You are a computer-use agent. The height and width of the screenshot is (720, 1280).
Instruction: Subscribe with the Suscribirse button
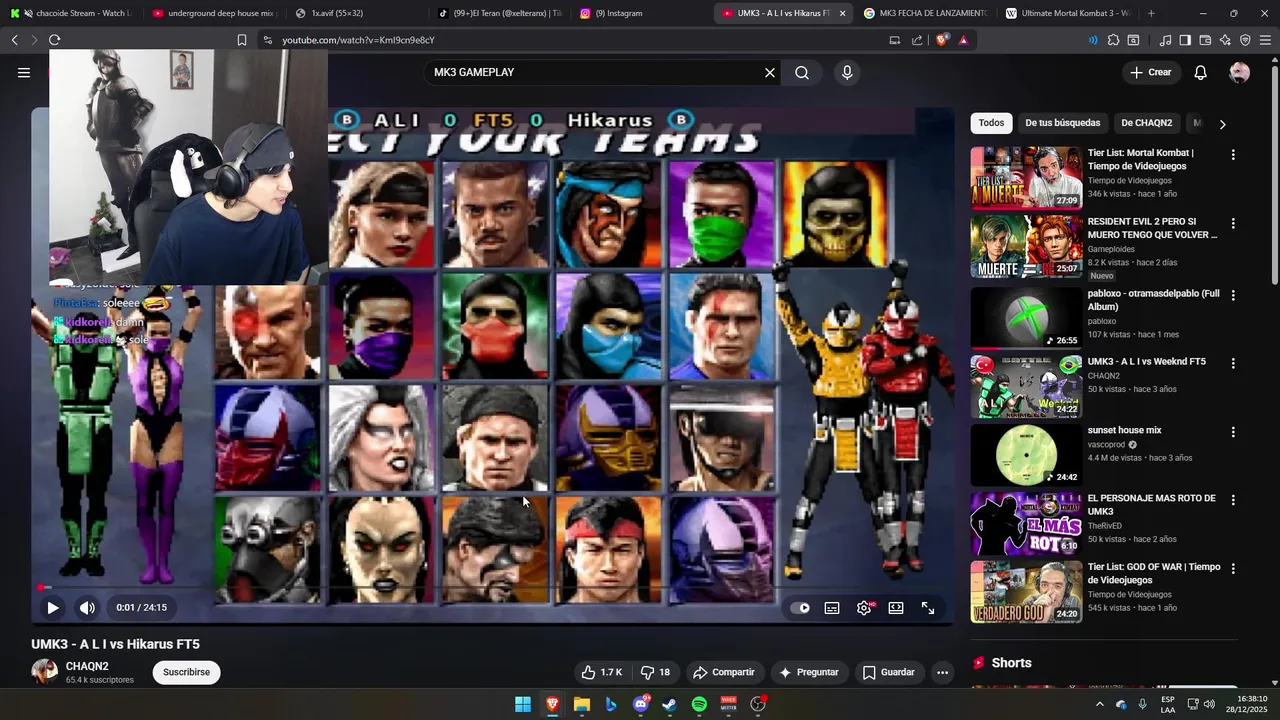click(186, 672)
